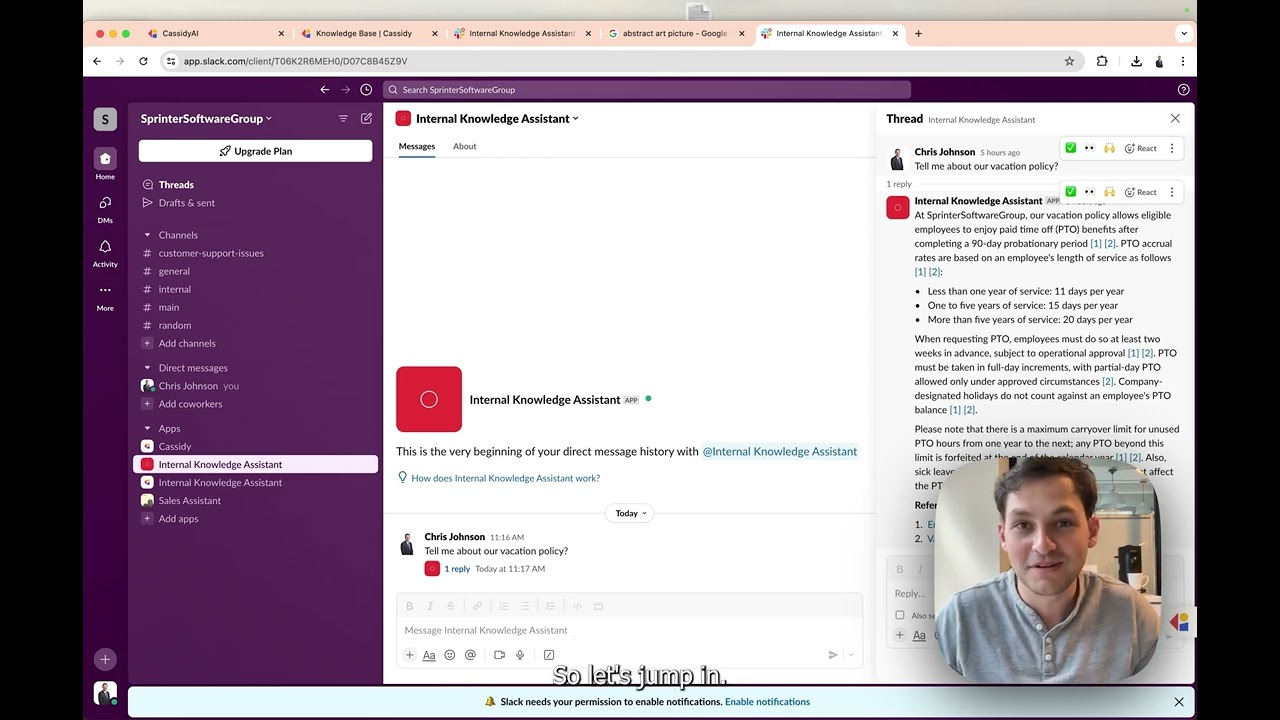Image resolution: width=1280 pixels, height=720 pixels.
Task: Open SprinterSoftwareGroup workspace dropdown
Action: pyautogui.click(x=206, y=119)
